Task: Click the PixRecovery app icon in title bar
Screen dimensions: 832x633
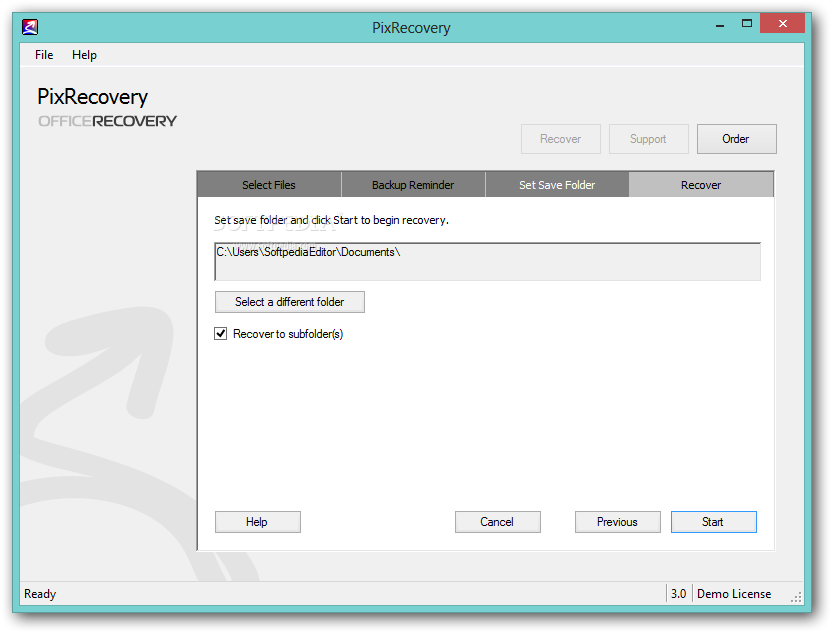Action: (30, 27)
